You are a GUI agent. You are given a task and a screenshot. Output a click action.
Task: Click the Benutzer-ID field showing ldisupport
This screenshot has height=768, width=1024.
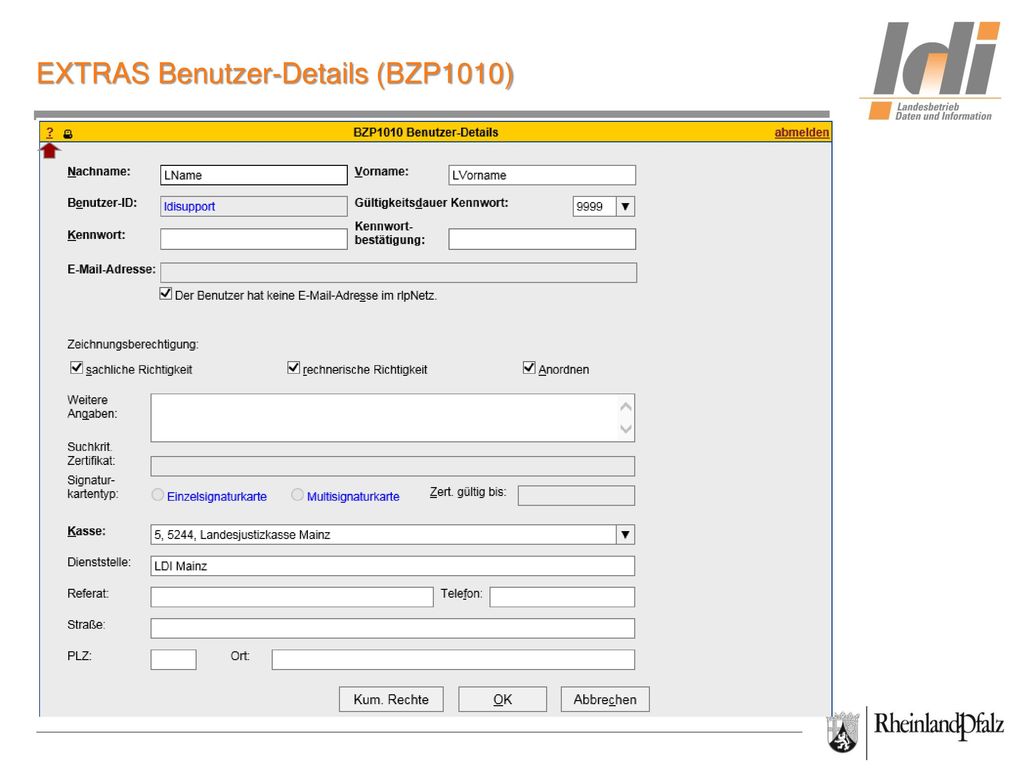pos(253,206)
